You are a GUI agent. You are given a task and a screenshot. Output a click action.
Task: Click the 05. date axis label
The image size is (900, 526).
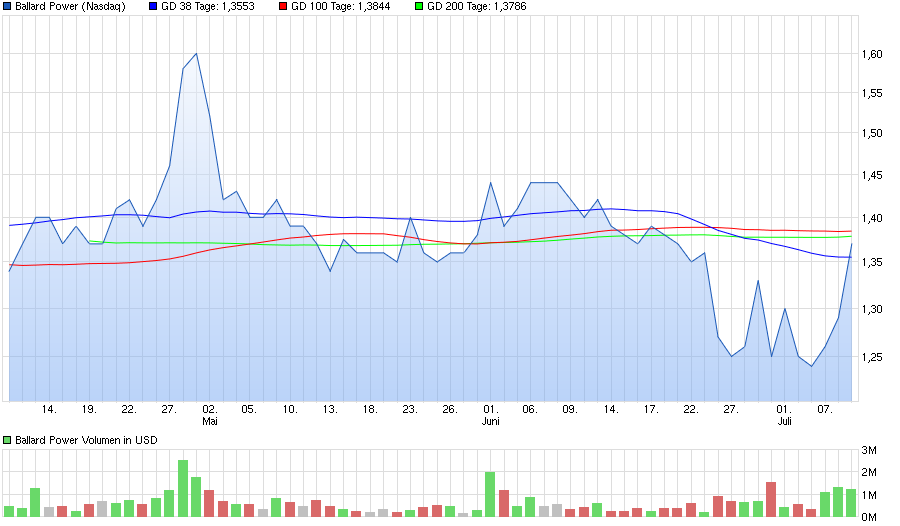point(249,410)
